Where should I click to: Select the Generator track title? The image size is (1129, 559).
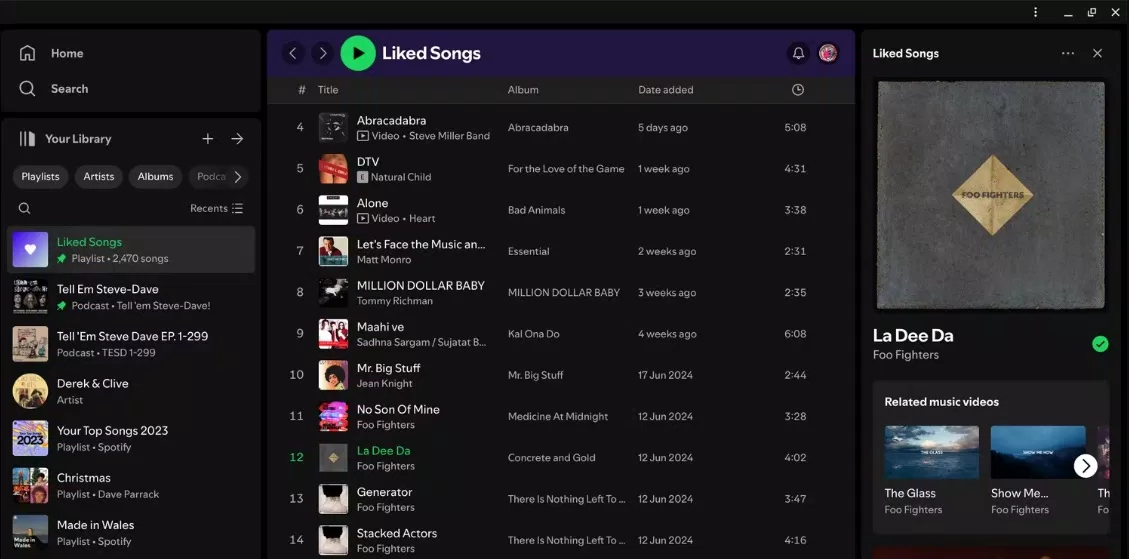[384, 492]
